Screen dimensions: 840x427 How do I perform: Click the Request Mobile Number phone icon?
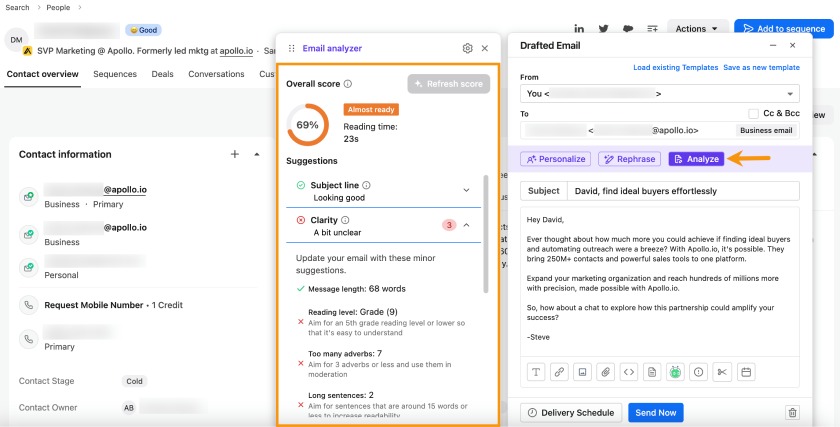(28, 305)
